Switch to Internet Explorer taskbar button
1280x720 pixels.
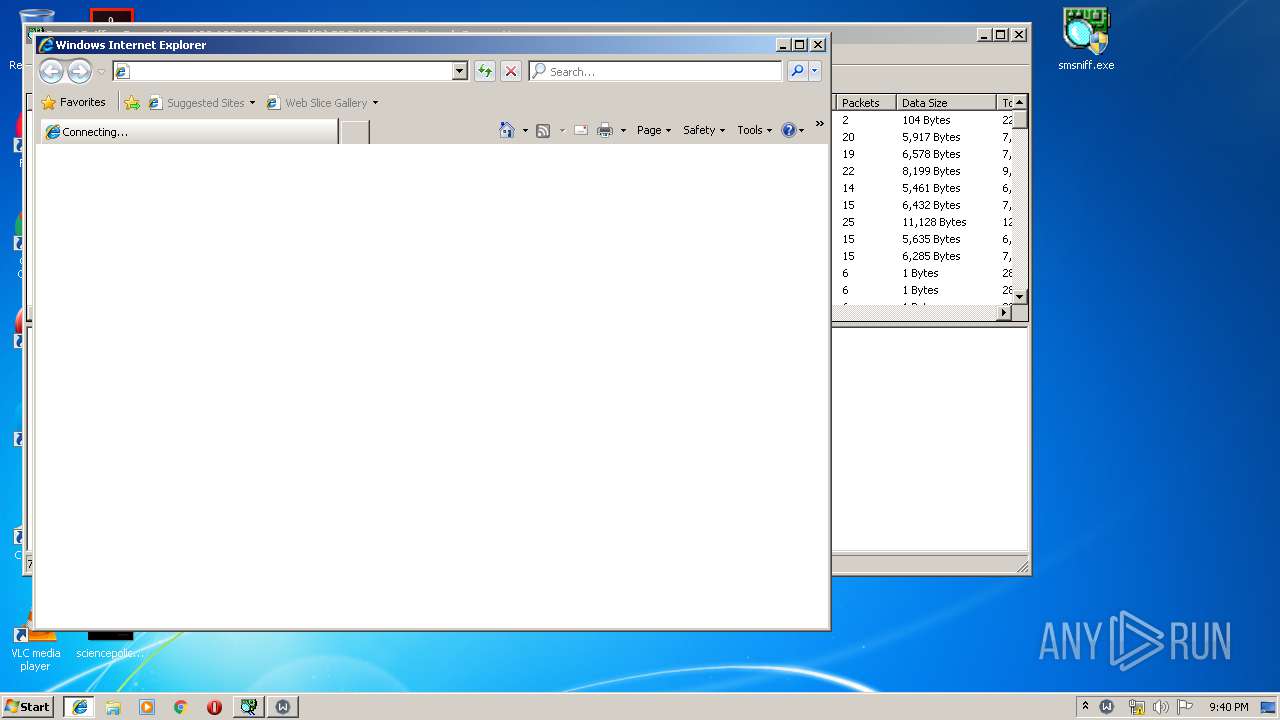(x=80, y=707)
